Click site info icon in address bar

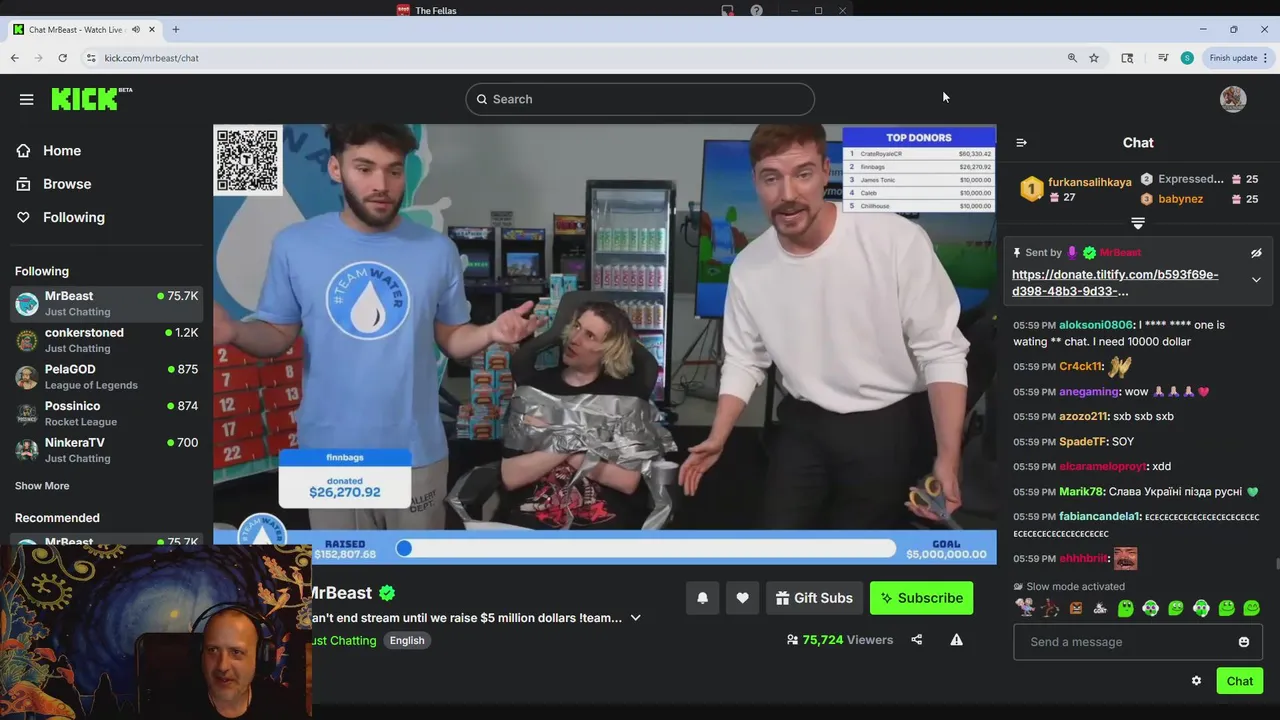(91, 58)
